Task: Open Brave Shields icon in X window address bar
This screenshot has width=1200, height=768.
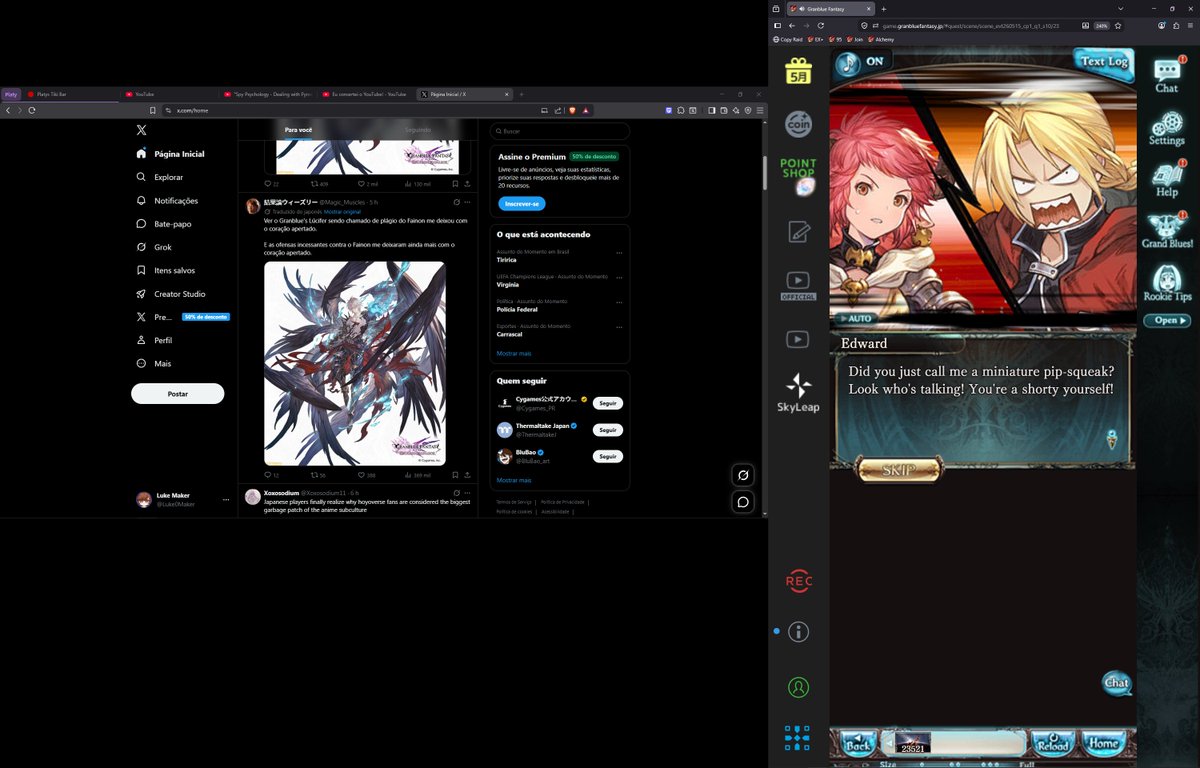Action: 572,110
